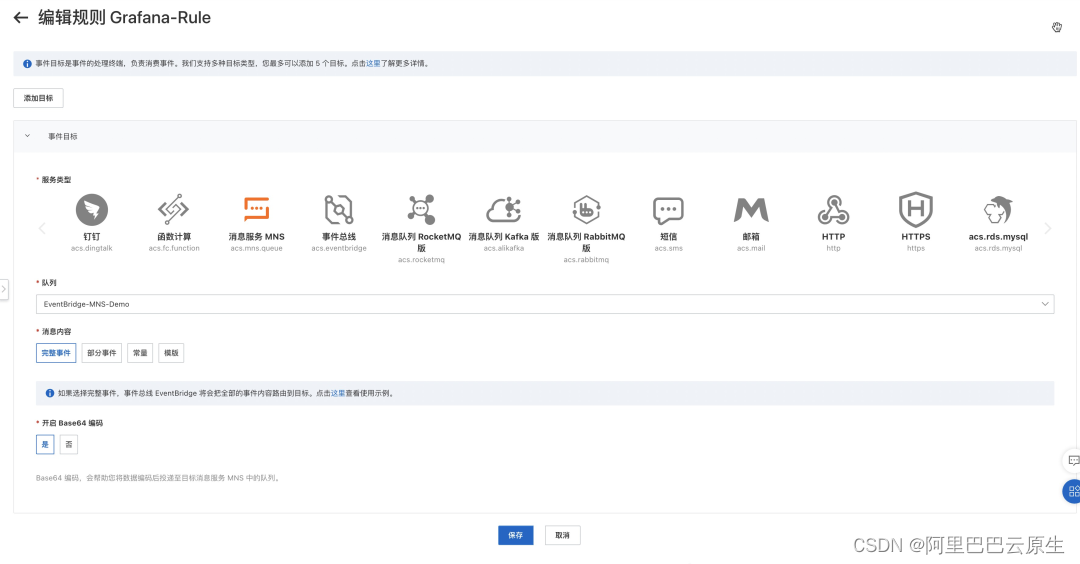The height and width of the screenshot is (564, 1080).
Task: Click the blue 保存 button
Action: pos(516,535)
